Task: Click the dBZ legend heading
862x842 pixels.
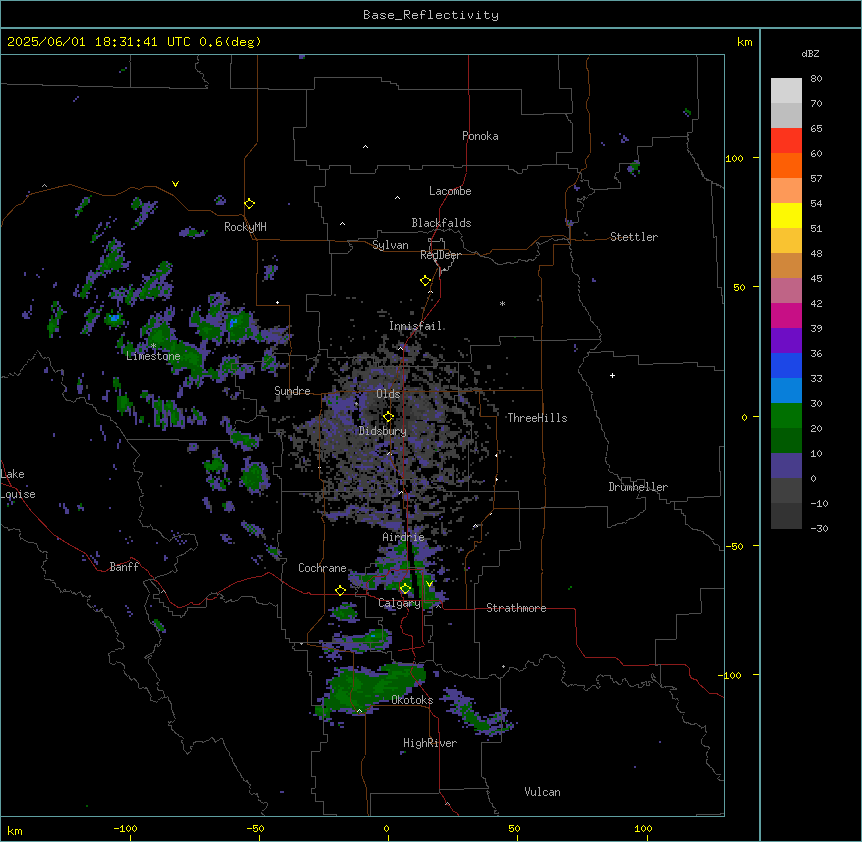Action: point(810,53)
